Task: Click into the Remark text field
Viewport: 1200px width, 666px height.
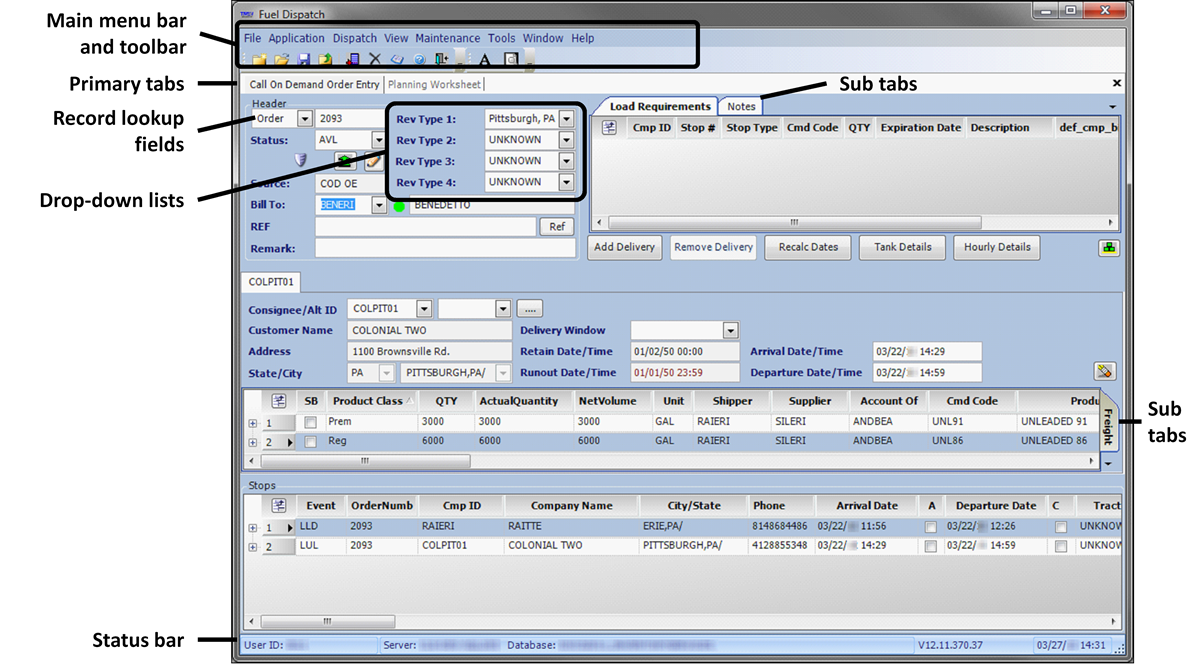Action: (445, 248)
